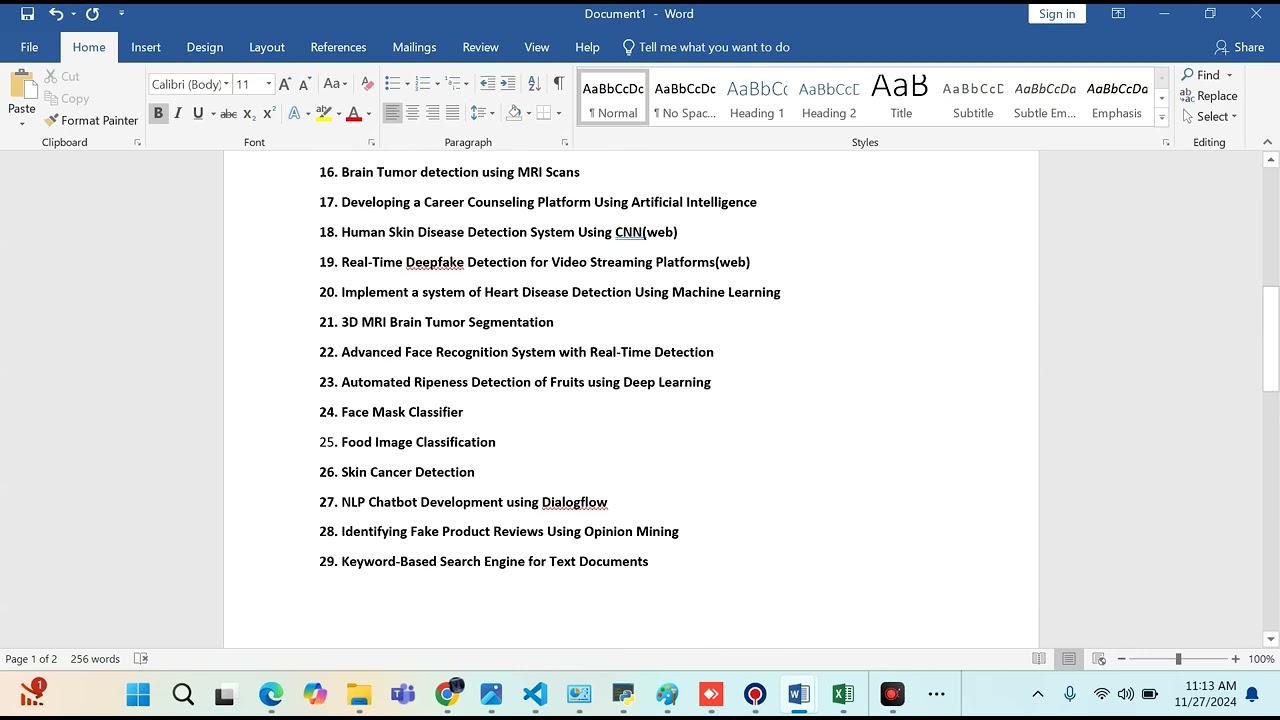
Task: Increase the font size with Grow Font
Action: tap(285, 84)
